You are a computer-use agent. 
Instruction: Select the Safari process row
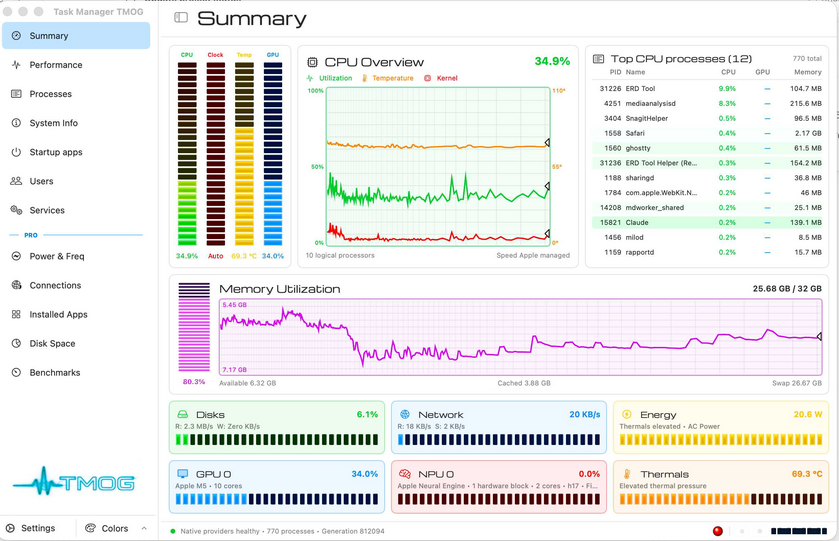coord(707,133)
